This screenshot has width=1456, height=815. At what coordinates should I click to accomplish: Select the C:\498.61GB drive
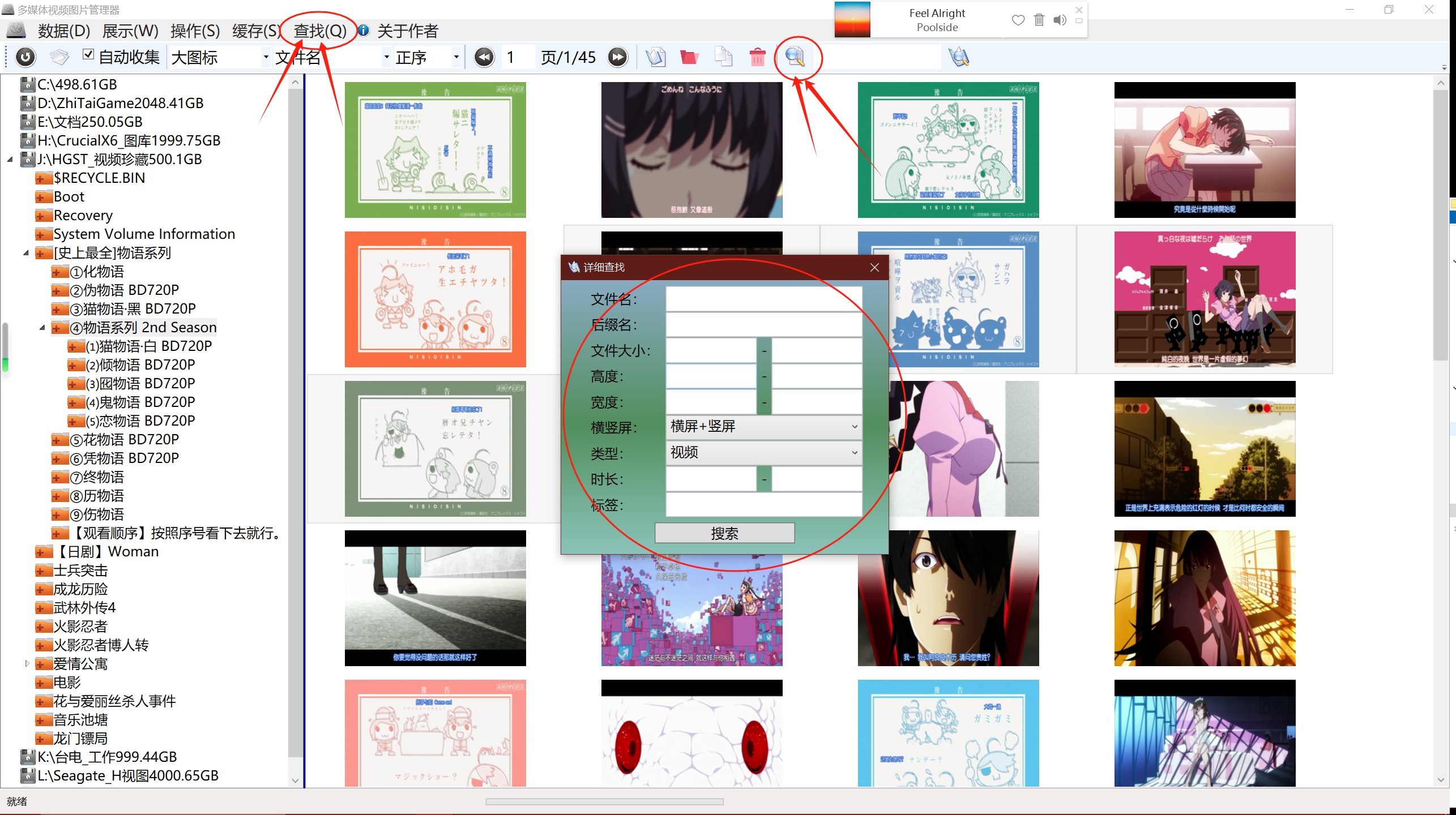[x=77, y=84]
